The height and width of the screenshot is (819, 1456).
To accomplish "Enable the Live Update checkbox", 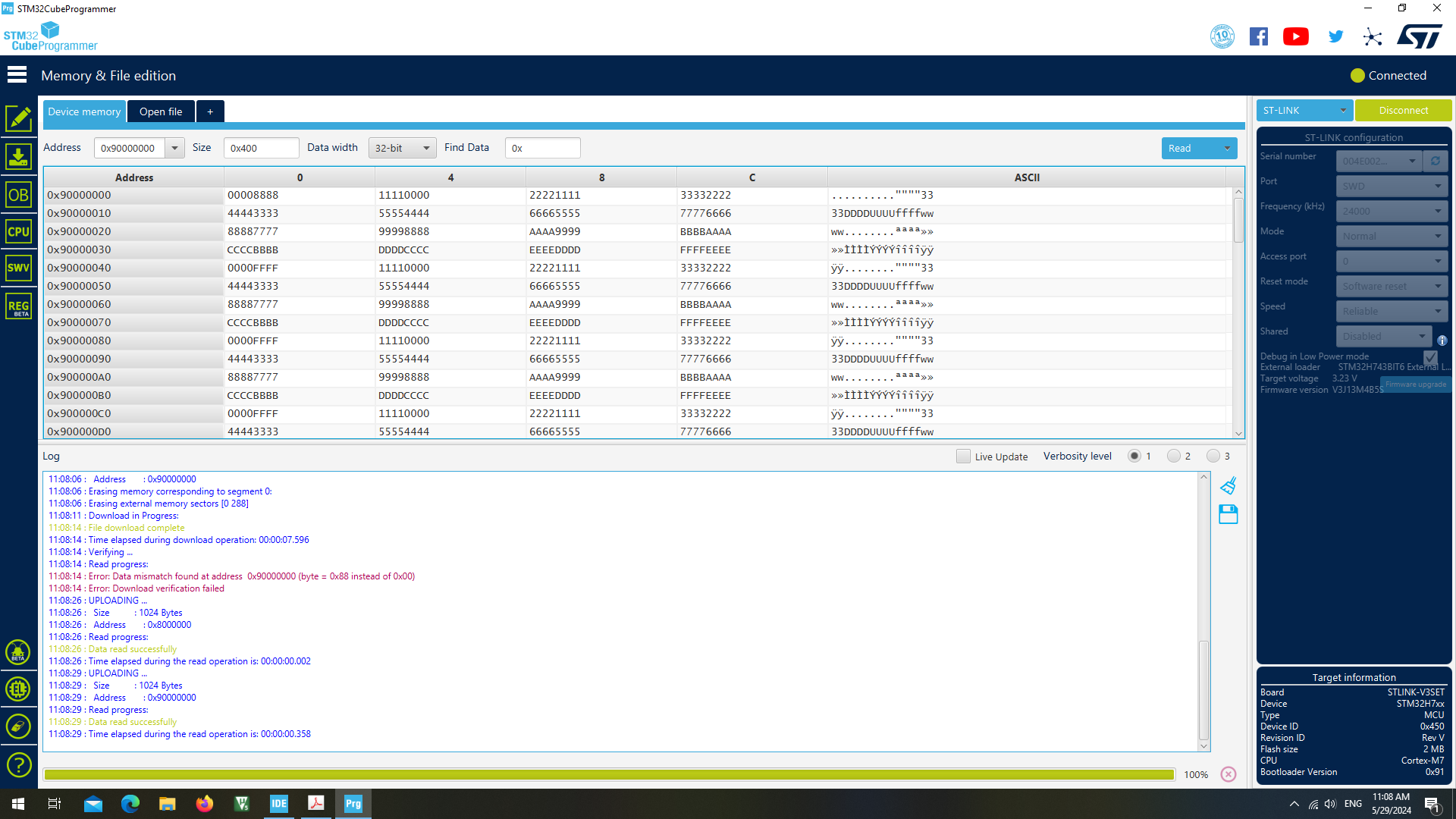I will pyautogui.click(x=963, y=457).
